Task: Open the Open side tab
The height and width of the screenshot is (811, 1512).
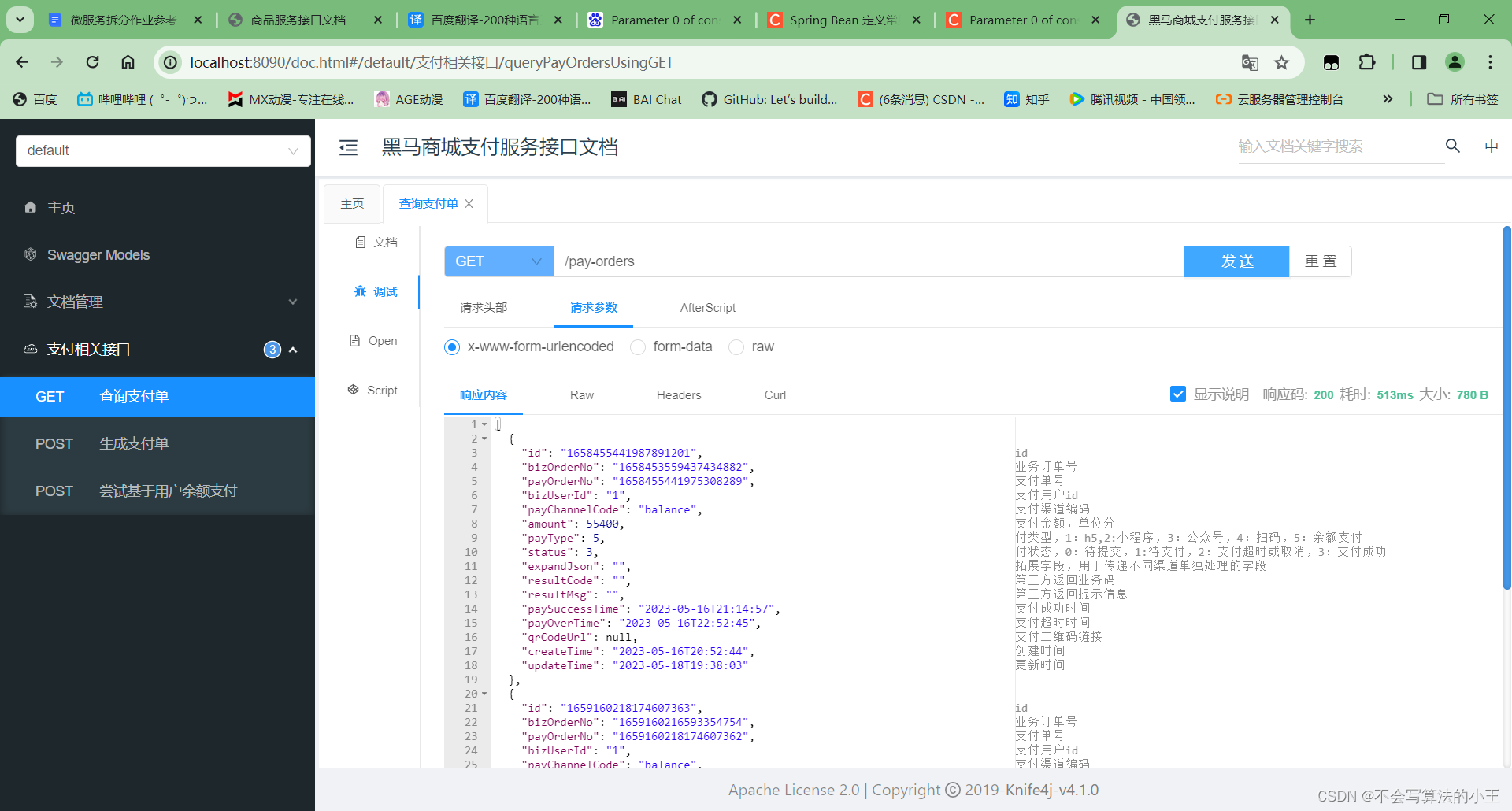Action: pyautogui.click(x=373, y=341)
